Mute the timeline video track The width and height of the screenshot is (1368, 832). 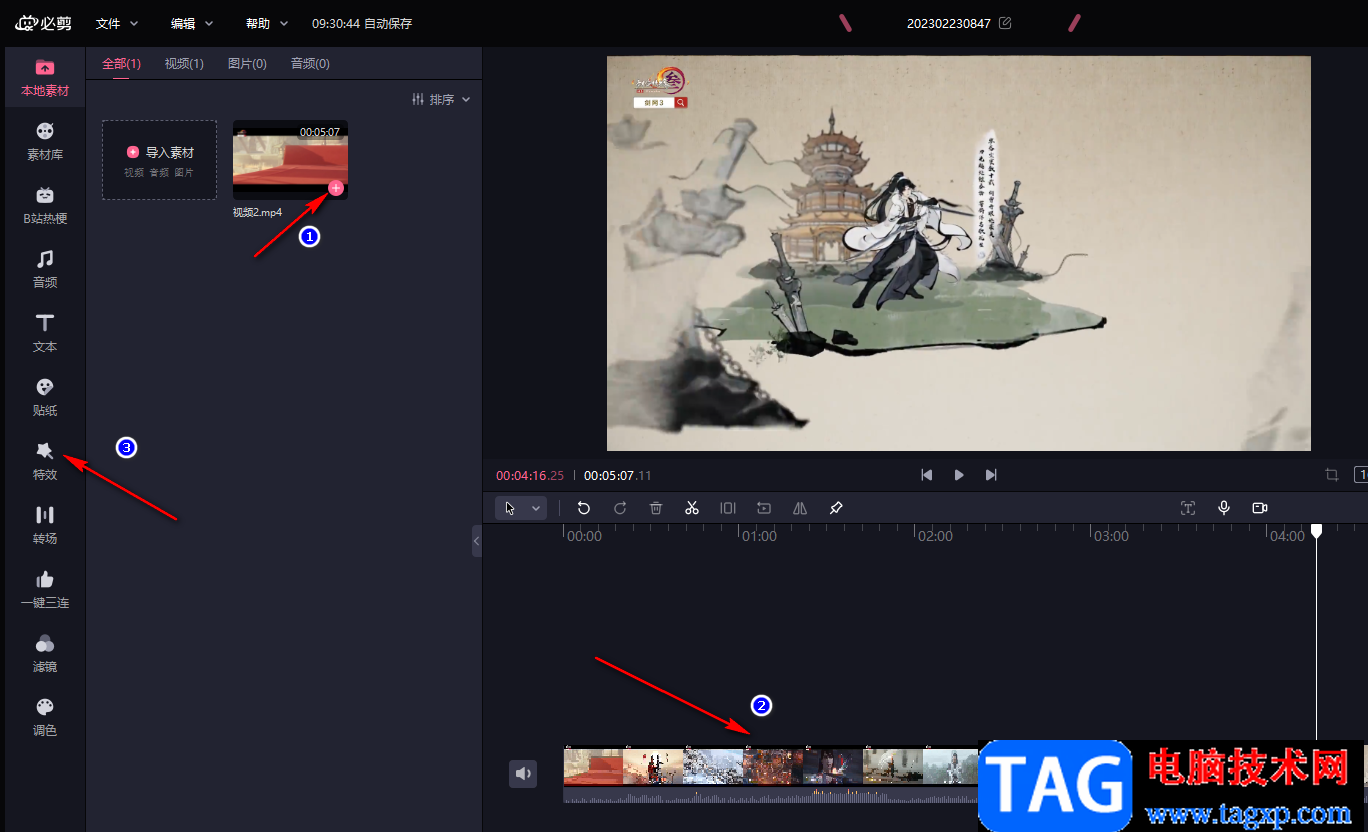pyautogui.click(x=523, y=773)
